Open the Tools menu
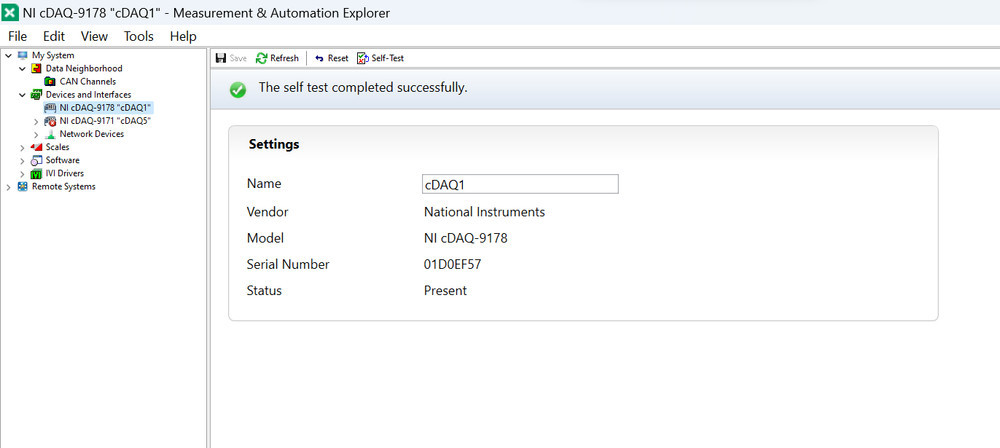This screenshot has width=1000, height=448. pos(139,36)
